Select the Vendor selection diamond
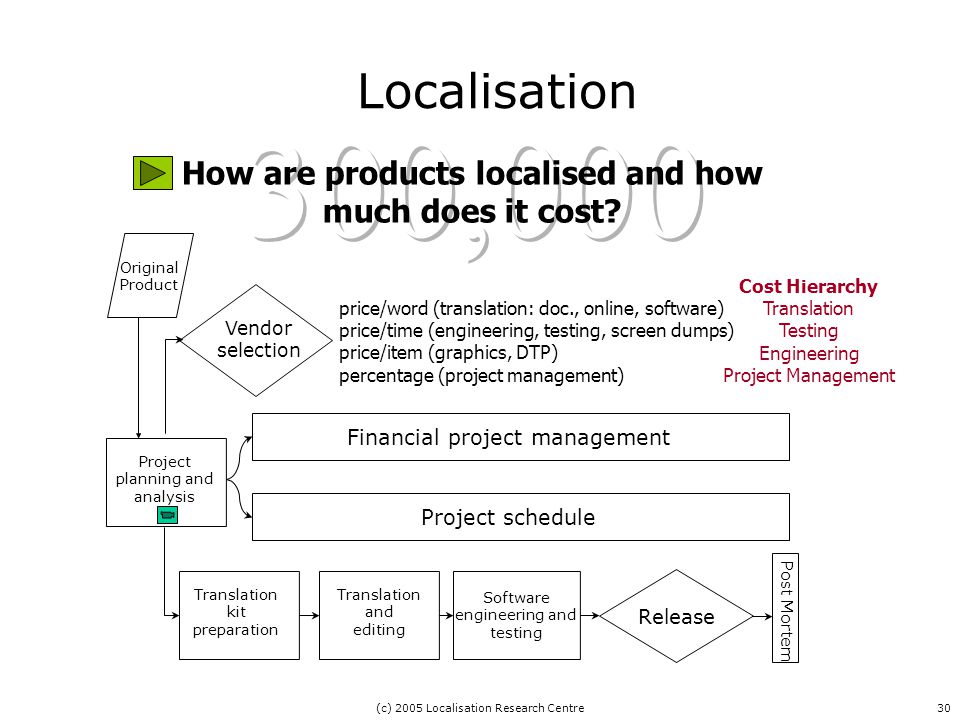Viewport: 960px width, 720px height. 257,340
